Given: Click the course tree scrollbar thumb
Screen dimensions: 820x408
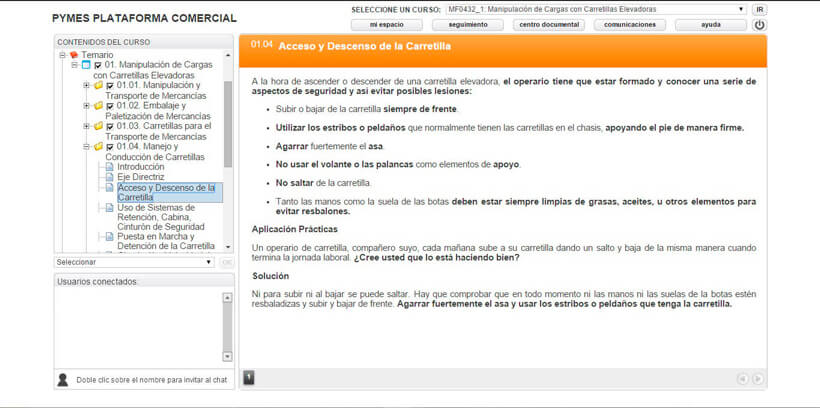Looking at the screenshot, I should coord(227,124).
